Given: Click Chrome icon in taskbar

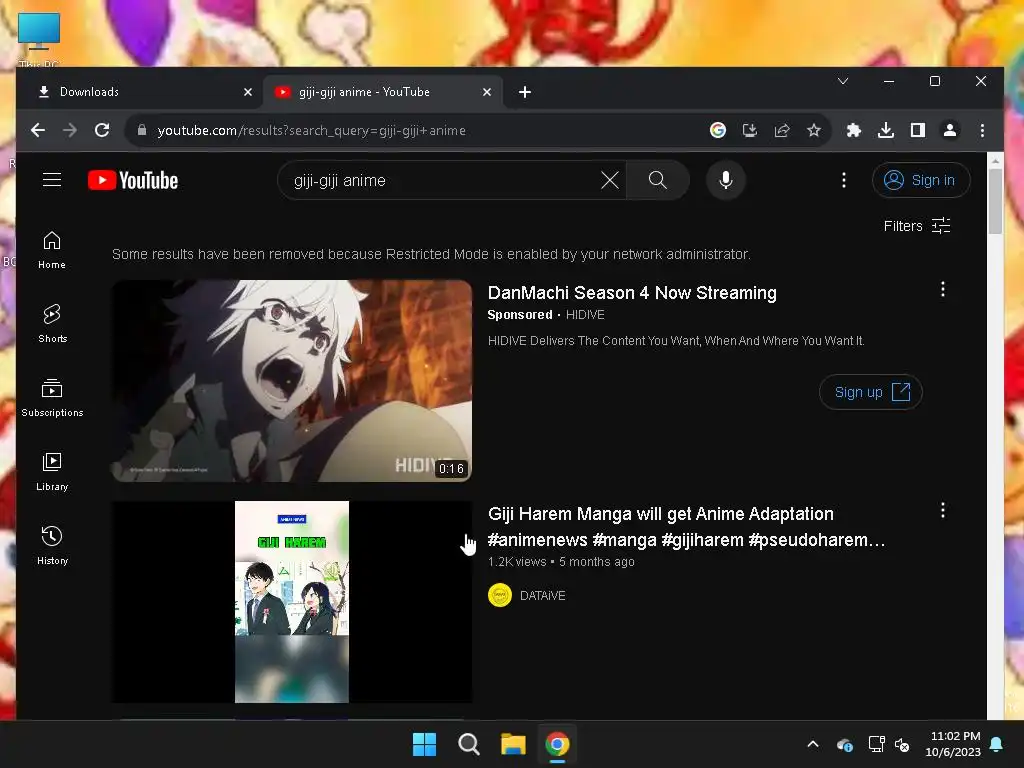Looking at the screenshot, I should [x=557, y=744].
